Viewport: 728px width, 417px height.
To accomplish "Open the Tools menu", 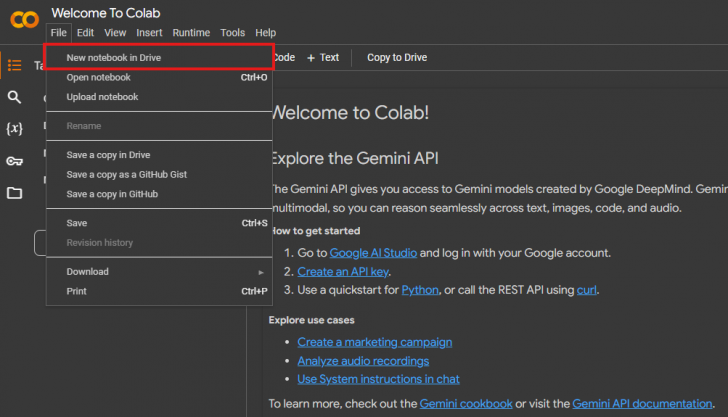I will click(233, 33).
